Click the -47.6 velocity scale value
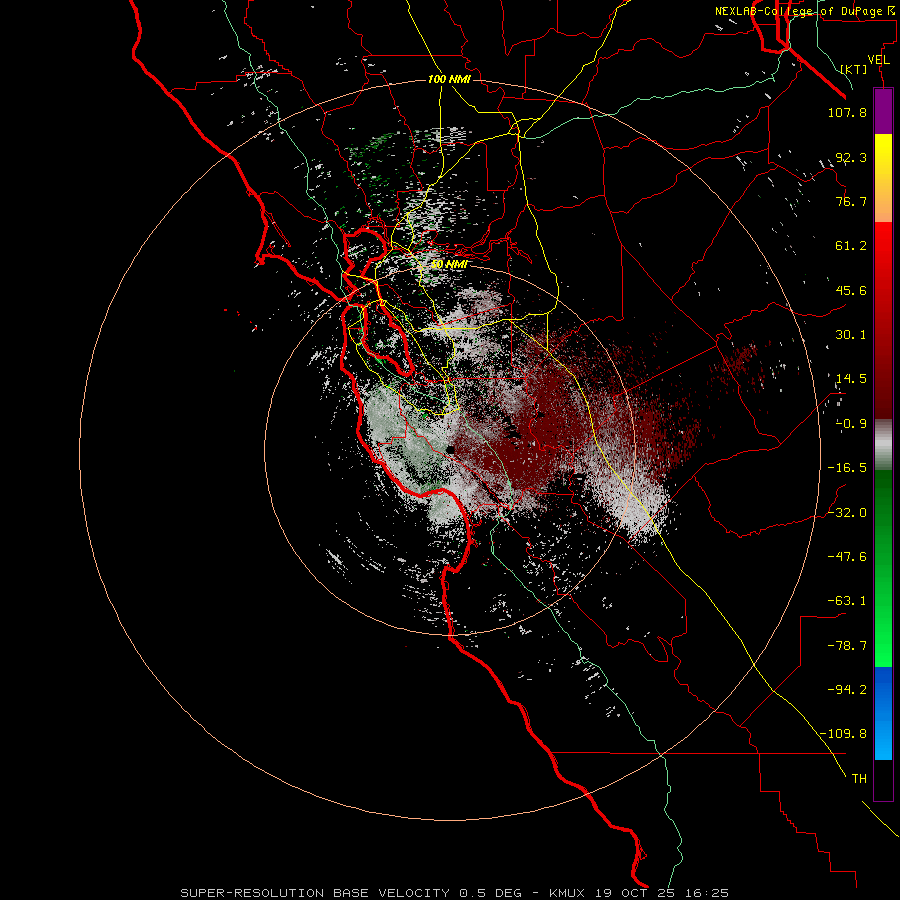Screen dimensions: 900x900 click(x=847, y=557)
